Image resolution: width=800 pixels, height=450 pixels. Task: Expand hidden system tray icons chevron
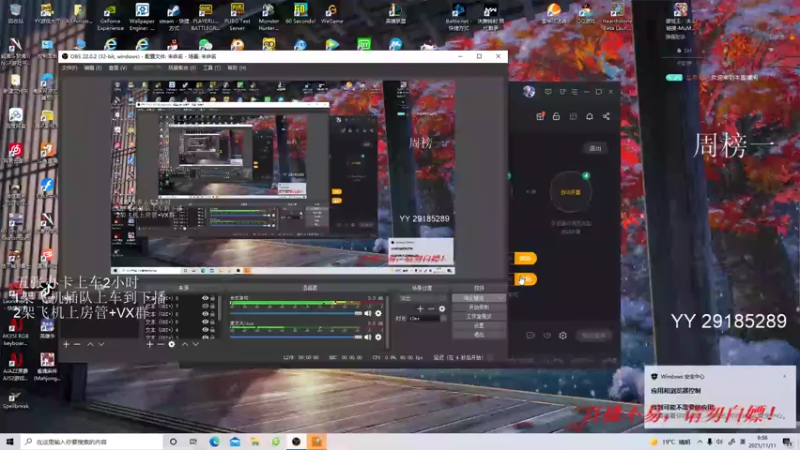(x=699, y=442)
